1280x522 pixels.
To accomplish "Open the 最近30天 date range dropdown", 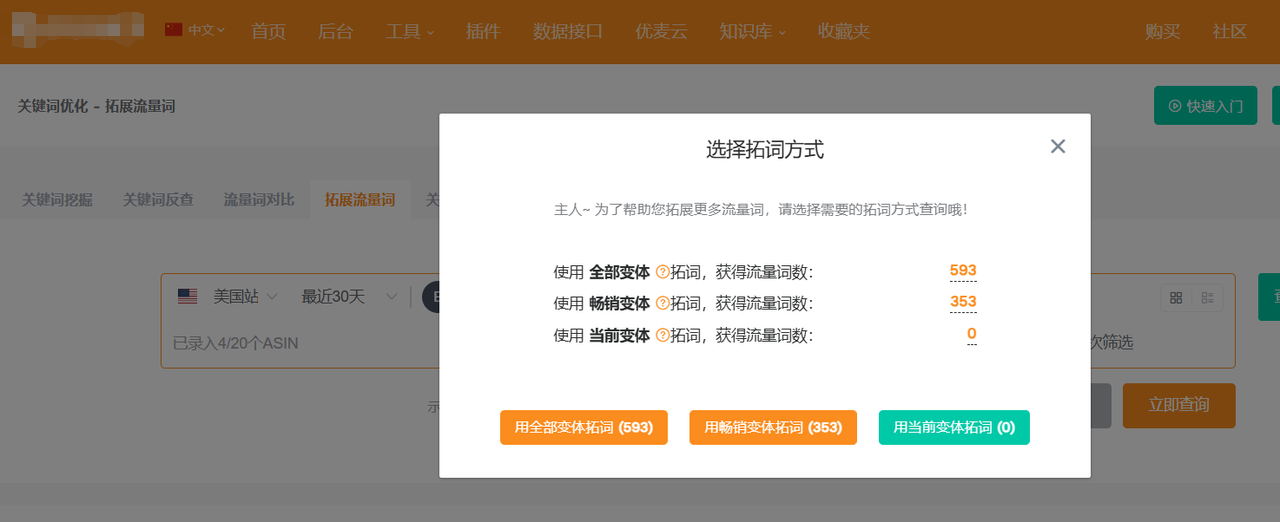I will tap(350, 296).
